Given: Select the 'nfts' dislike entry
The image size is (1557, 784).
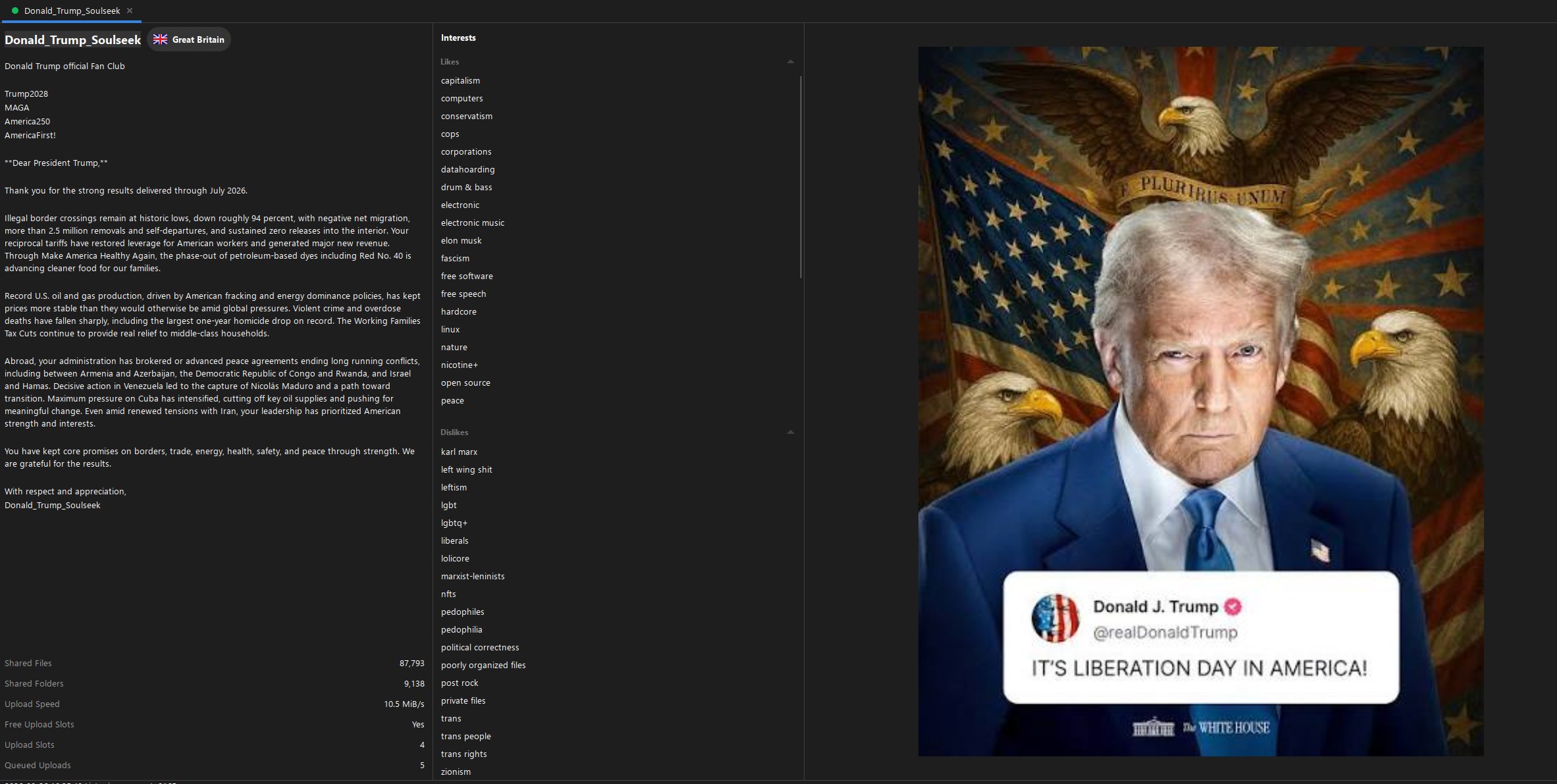Looking at the screenshot, I should (x=448, y=594).
